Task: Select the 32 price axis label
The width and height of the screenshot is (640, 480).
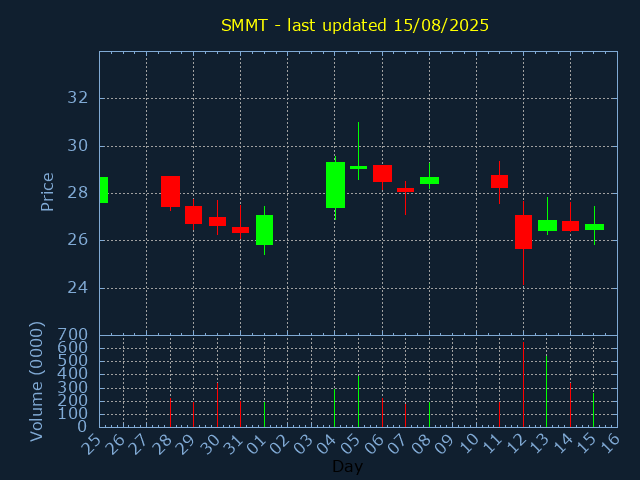Action: coord(78,98)
